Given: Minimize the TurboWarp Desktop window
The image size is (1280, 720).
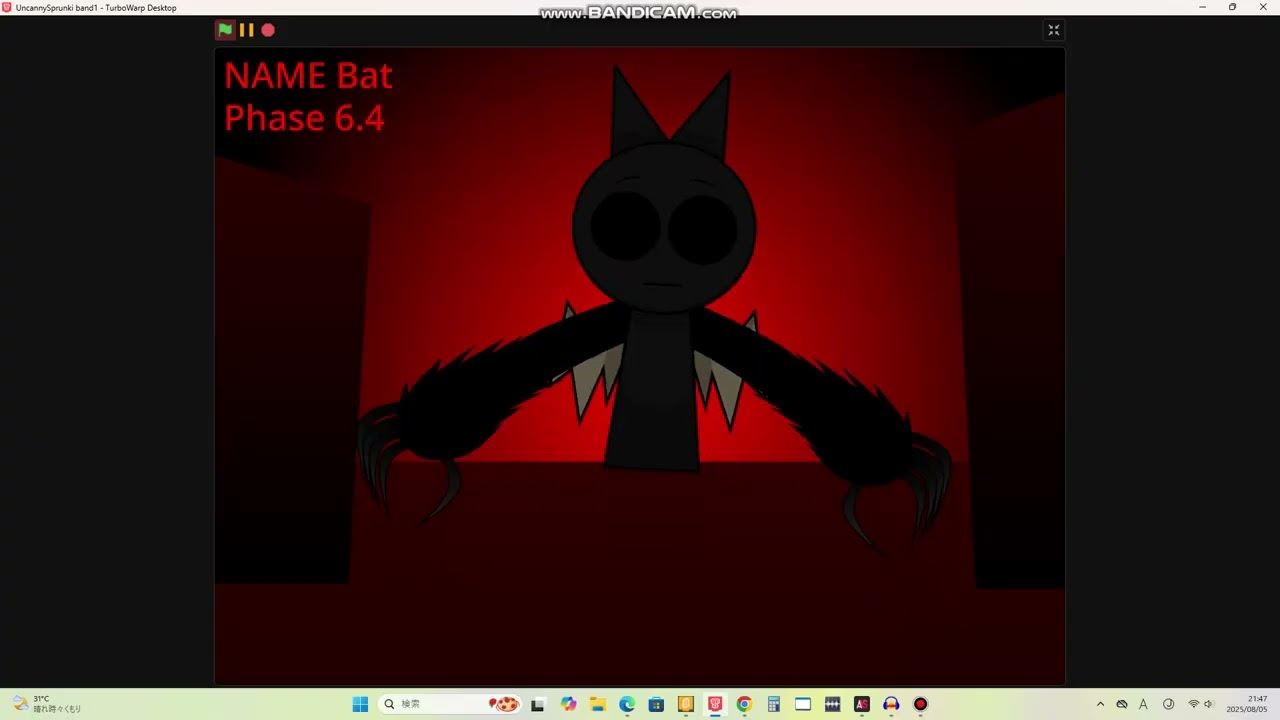Looking at the screenshot, I should coord(1202,7).
